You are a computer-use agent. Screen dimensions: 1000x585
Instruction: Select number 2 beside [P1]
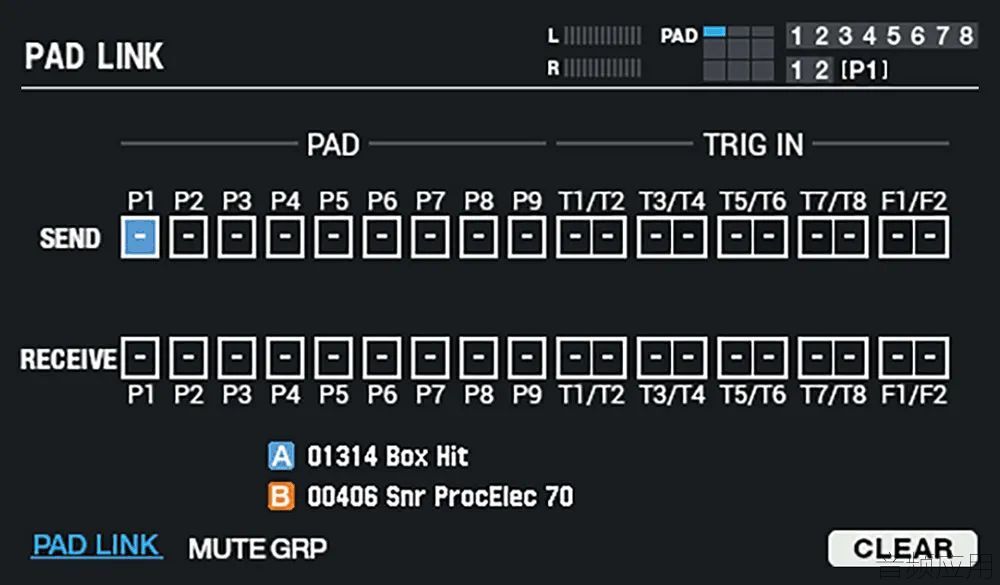pyautogui.click(x=821, y=70)
